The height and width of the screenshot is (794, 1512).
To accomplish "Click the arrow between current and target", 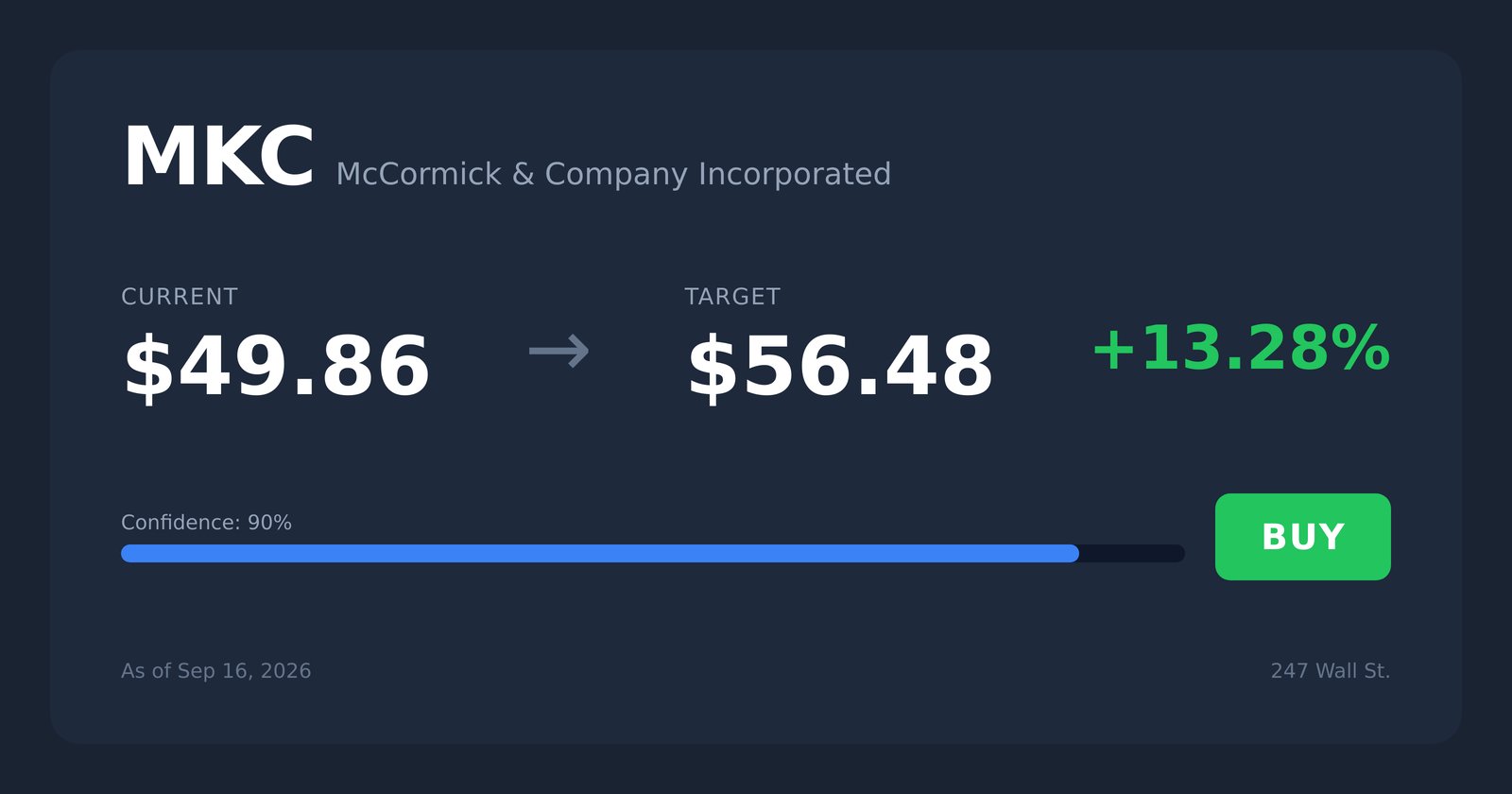I will point(558,352).
